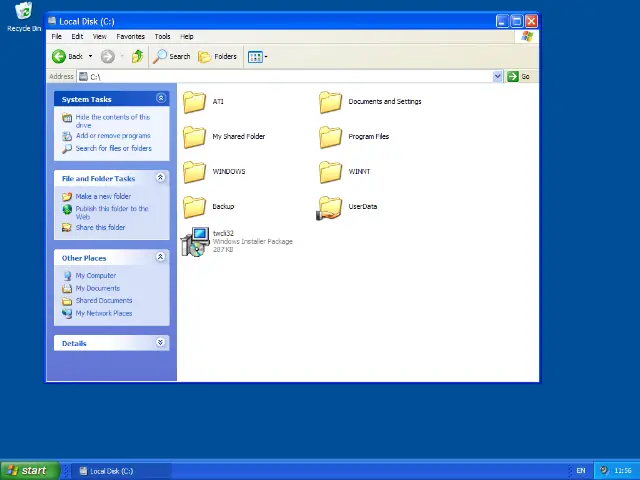Viewport: 640px width, 480px height.
Task: Click the Start button
Action: [x=30, y=471]
